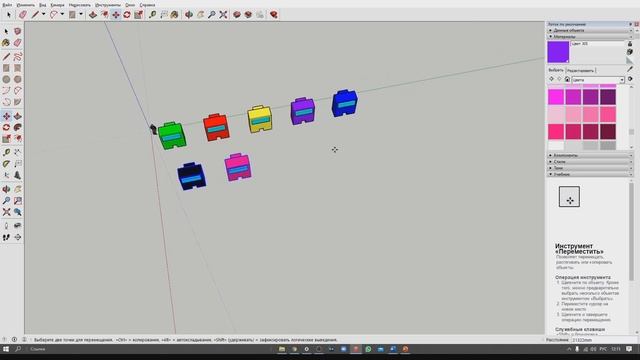Click the Move tool thumbnail in tutorial panel
Image resolution: width=640 pixels, height=360 pixels.
click(x=569, y=197)
